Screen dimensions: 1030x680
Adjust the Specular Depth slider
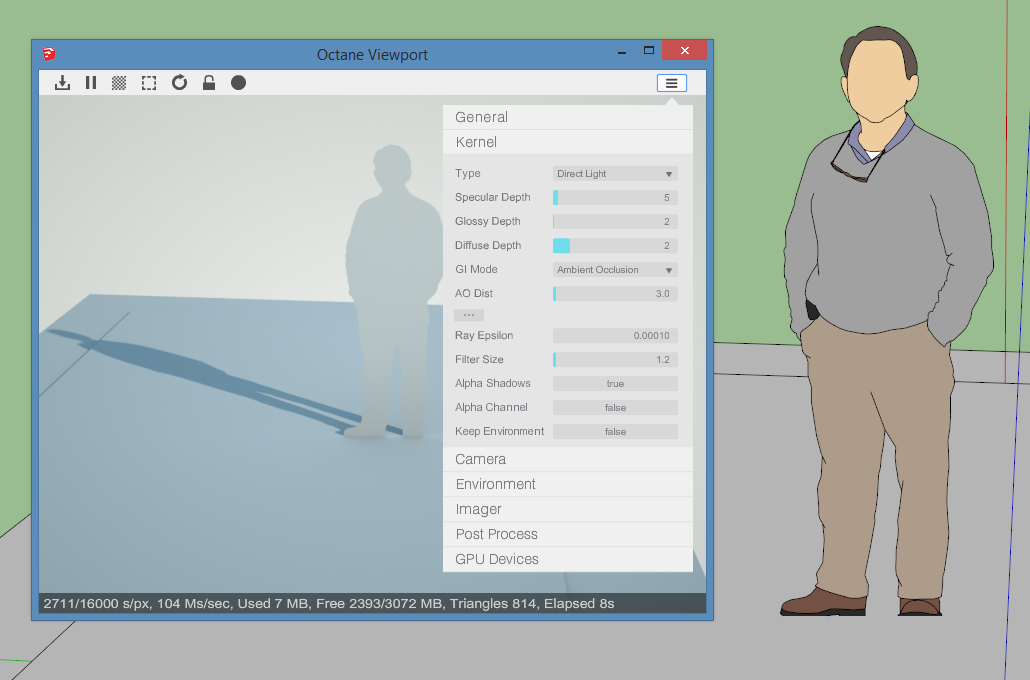tap(615, 197)
